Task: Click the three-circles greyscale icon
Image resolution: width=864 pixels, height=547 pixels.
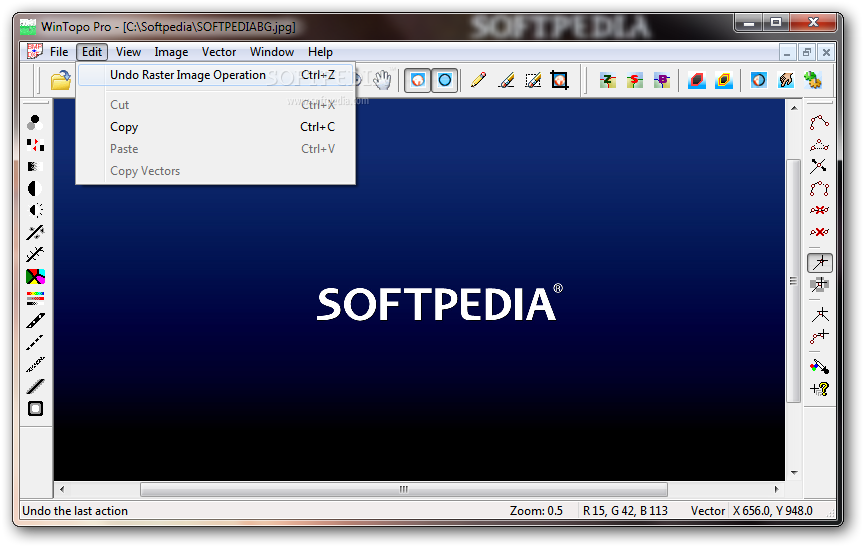Action: [35, 122]
